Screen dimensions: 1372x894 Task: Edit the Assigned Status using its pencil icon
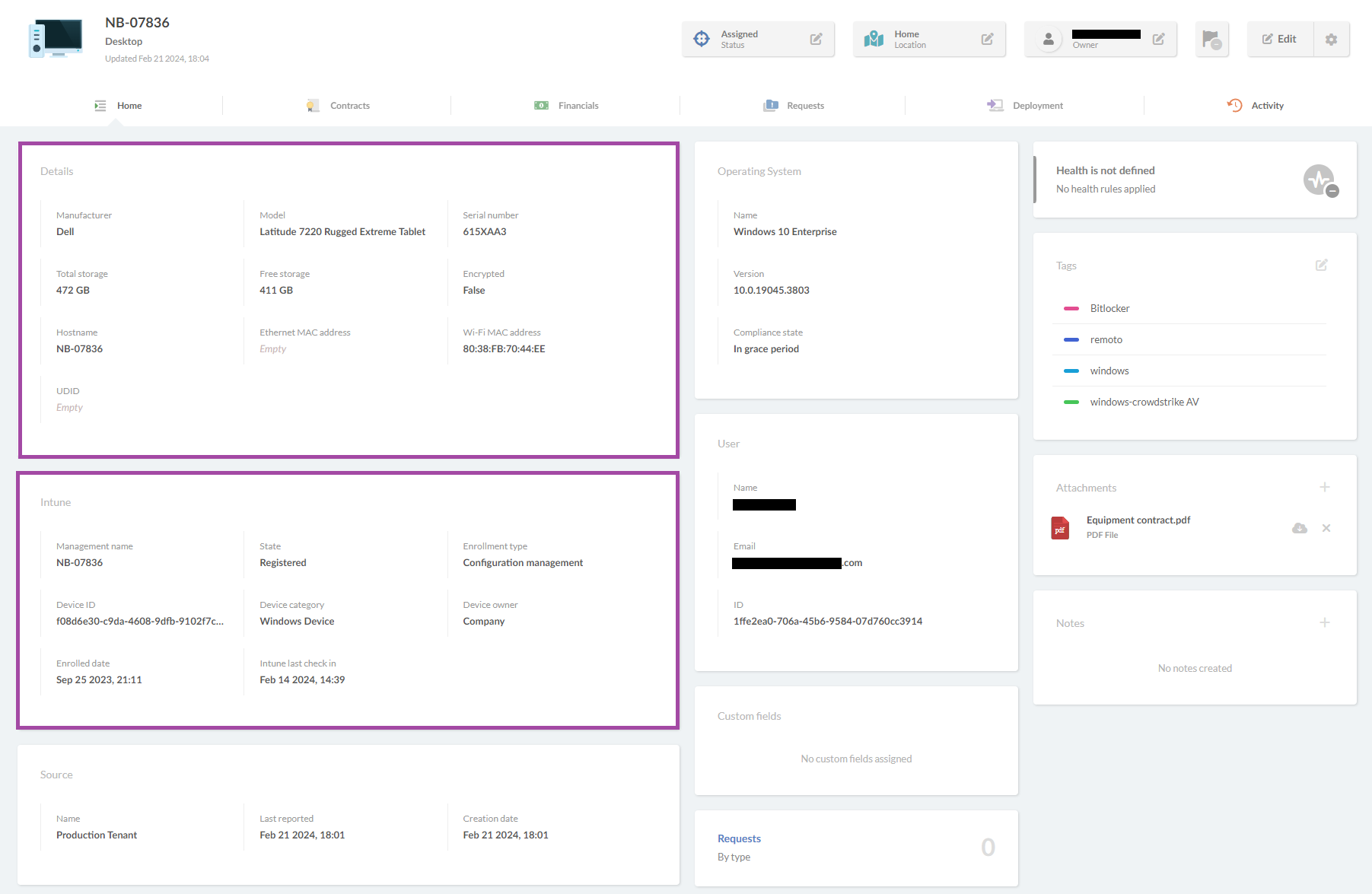click(x=817, y=38)
